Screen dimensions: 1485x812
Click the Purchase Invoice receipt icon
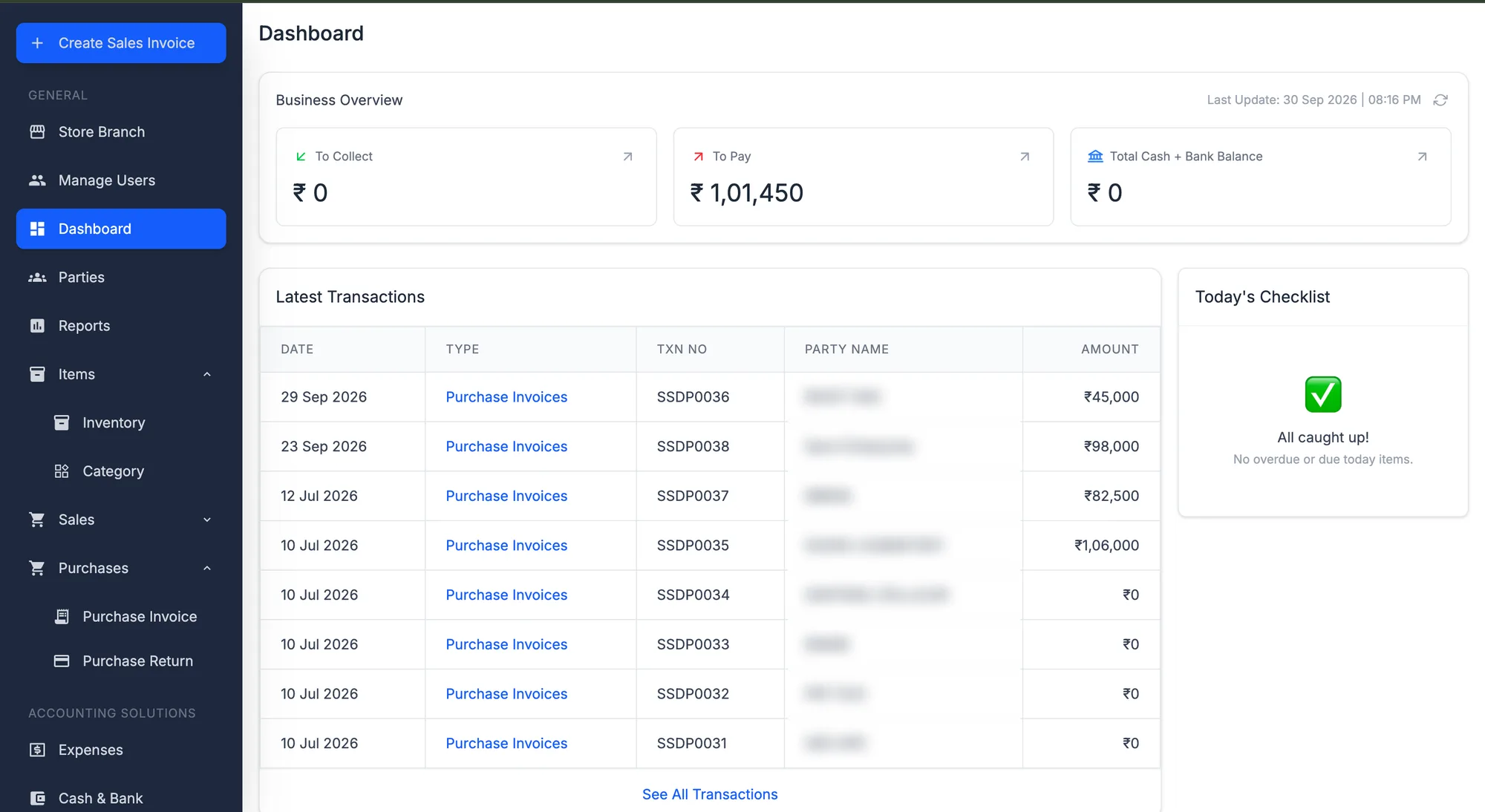point(62,616)
